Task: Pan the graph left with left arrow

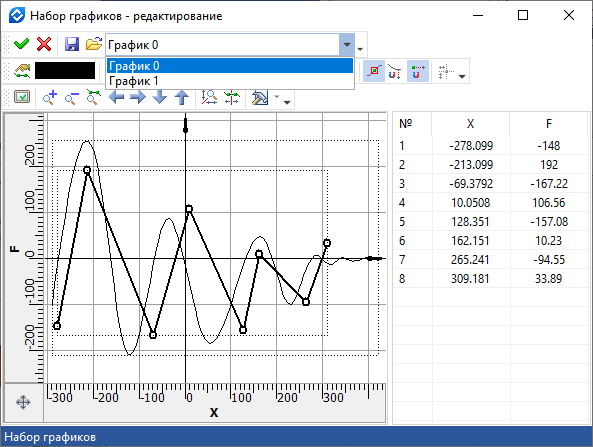Action: (x=116, y=97)
